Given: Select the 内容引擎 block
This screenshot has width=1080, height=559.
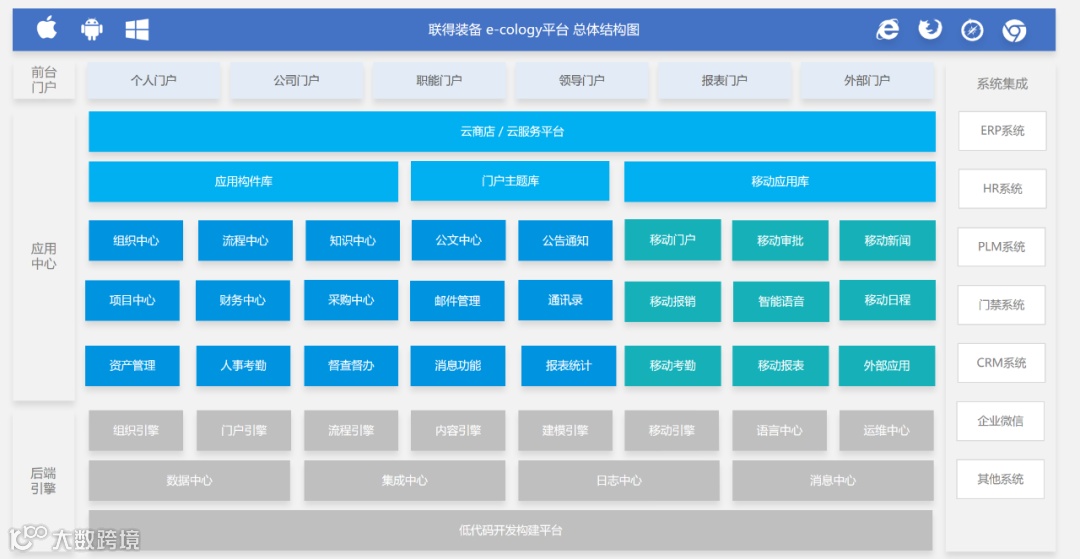Looking at the screenshot, I should [x=458, y=431].
